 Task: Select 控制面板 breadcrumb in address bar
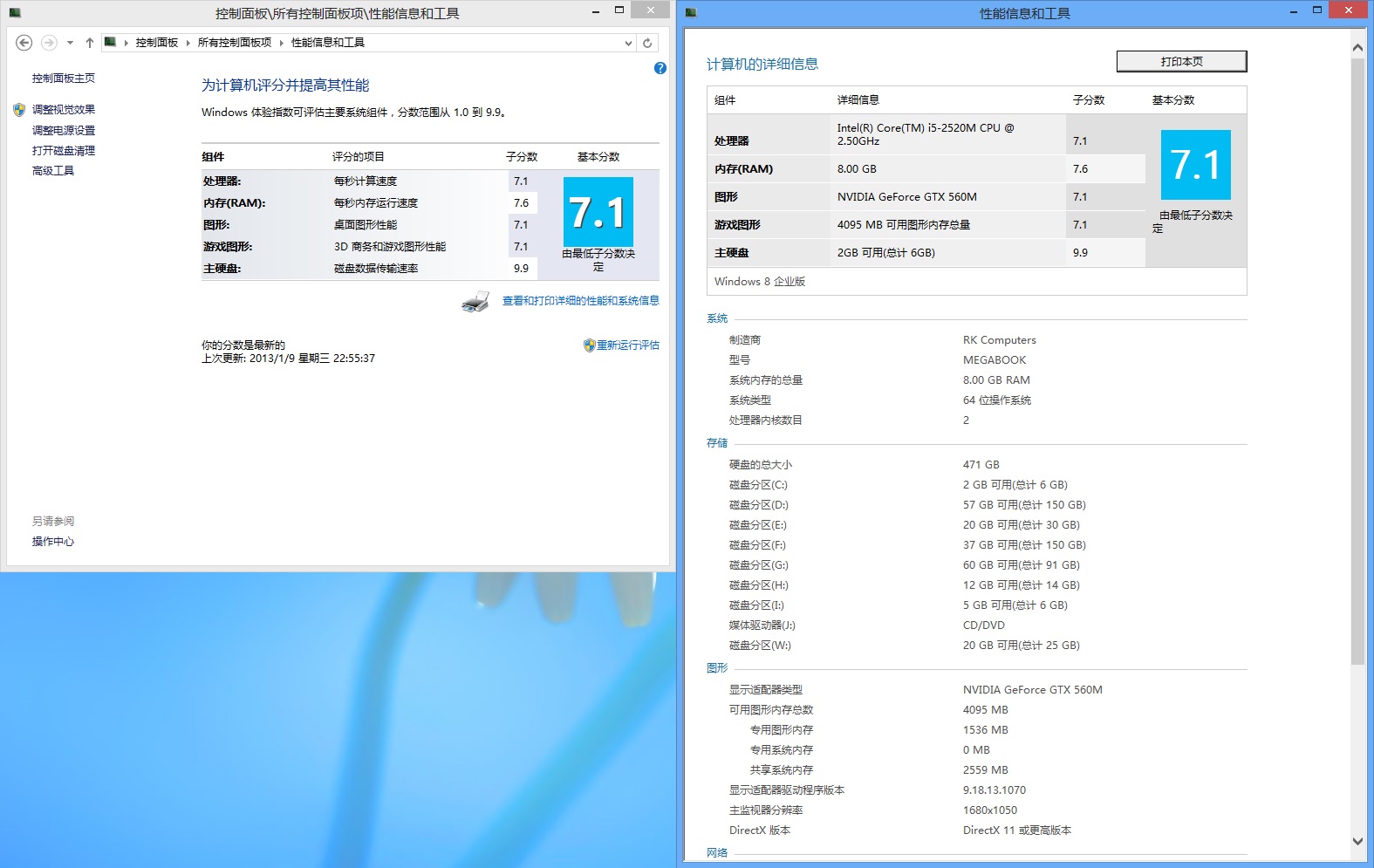click(x=157, y=43)
